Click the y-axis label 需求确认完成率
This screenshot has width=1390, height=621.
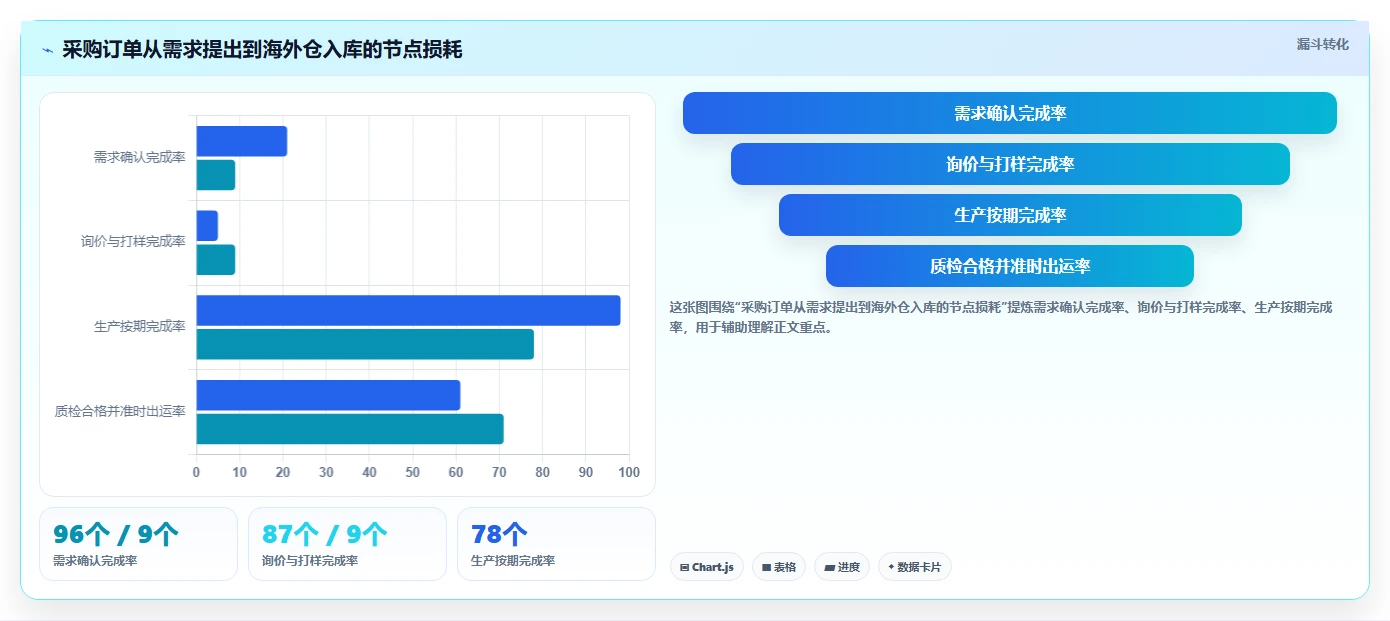pos(139,158)
